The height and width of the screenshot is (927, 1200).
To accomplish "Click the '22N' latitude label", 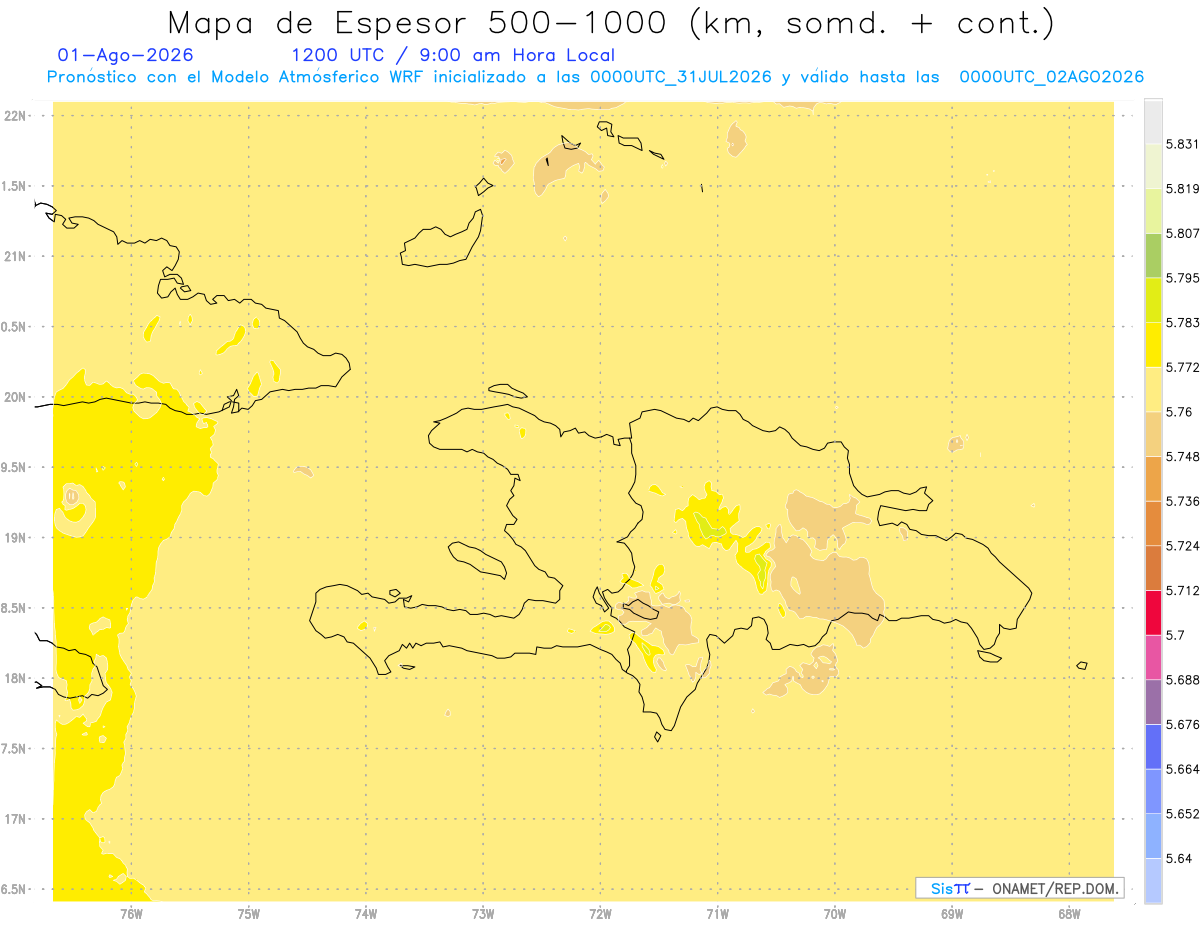I will 15,116.
